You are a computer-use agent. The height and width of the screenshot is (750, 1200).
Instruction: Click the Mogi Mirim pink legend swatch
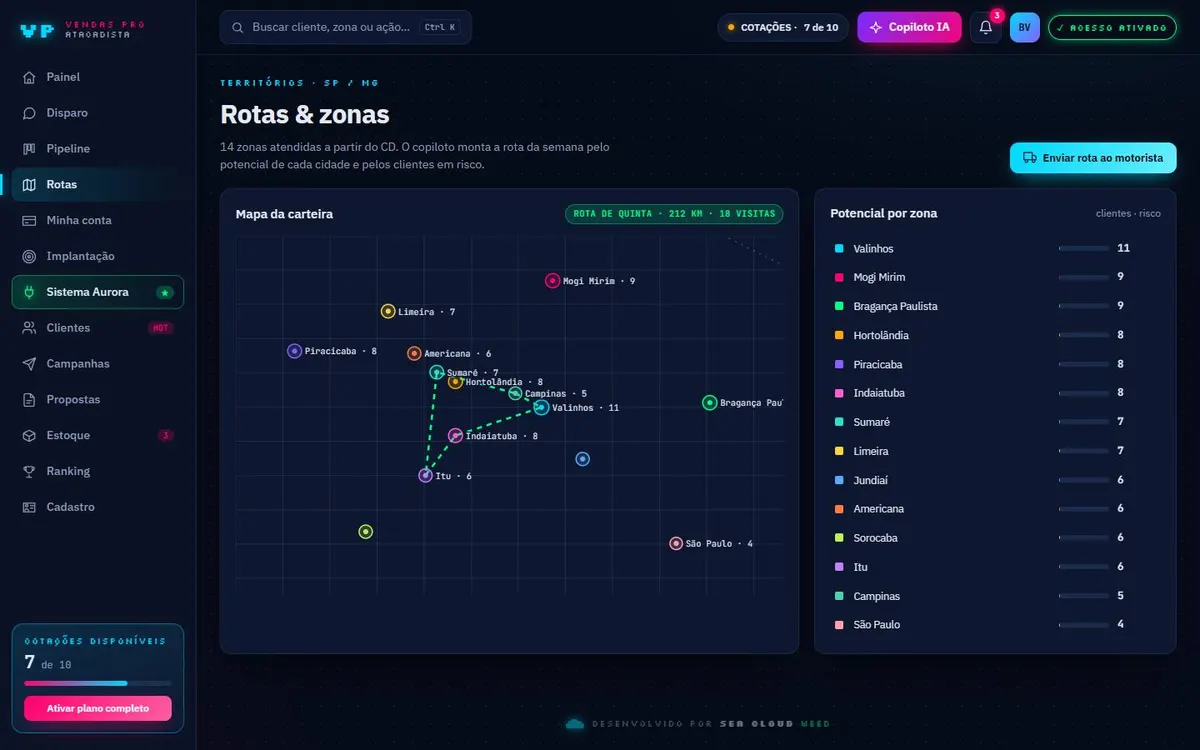point(839,277)
